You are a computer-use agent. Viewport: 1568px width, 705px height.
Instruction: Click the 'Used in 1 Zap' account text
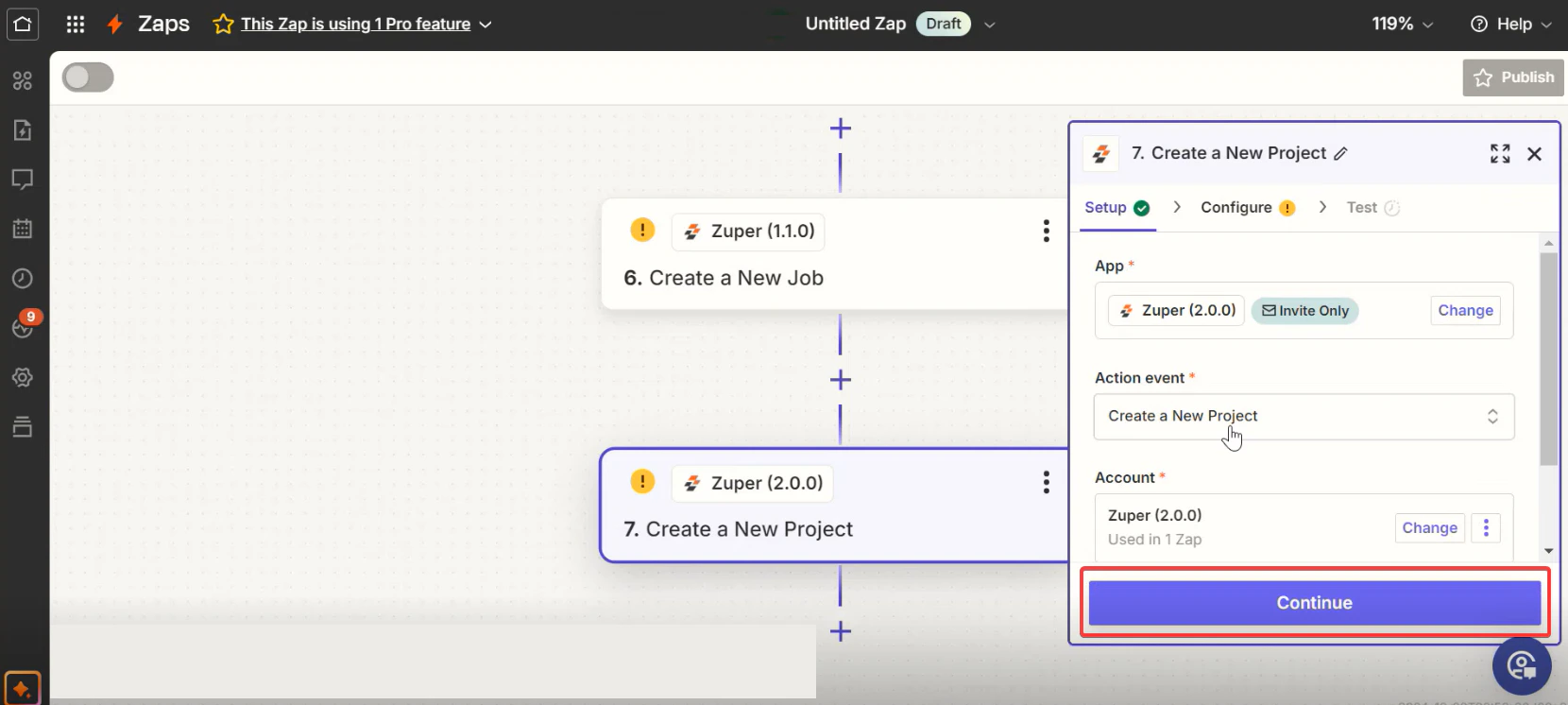1154,540
